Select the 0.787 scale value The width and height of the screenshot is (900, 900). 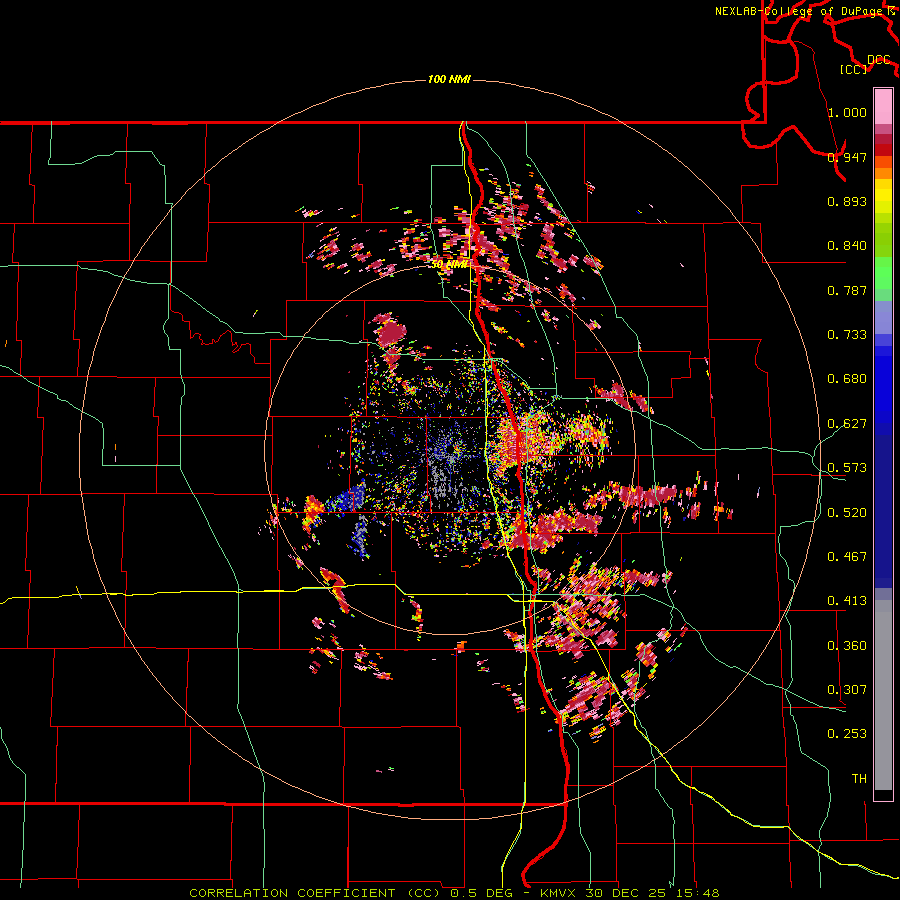(x=847, y=290)
